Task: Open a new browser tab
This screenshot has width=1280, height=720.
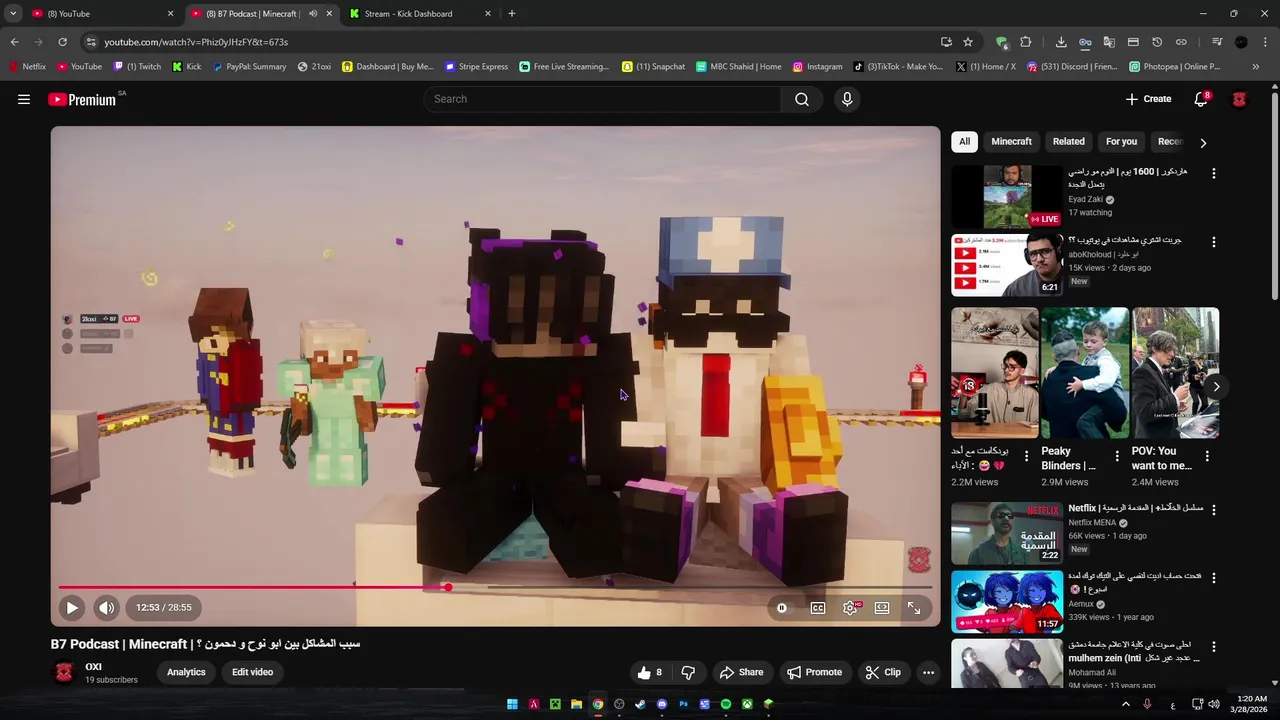Action: click(x=512, y=14)
